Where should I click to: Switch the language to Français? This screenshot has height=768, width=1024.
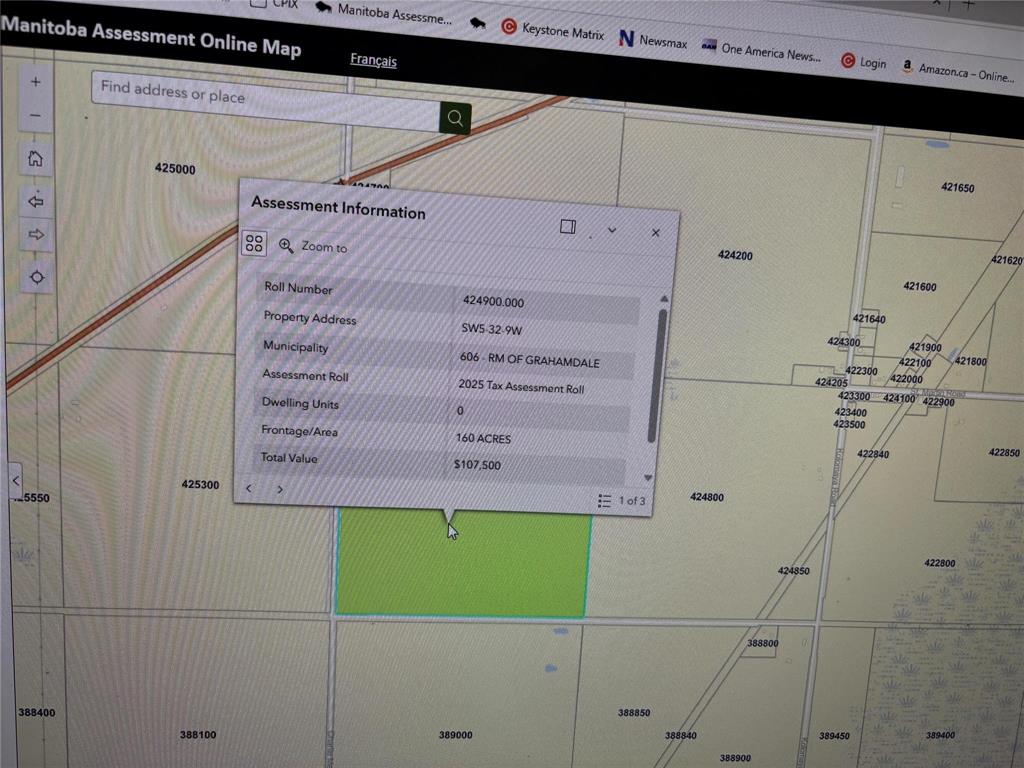click(373, 60)
